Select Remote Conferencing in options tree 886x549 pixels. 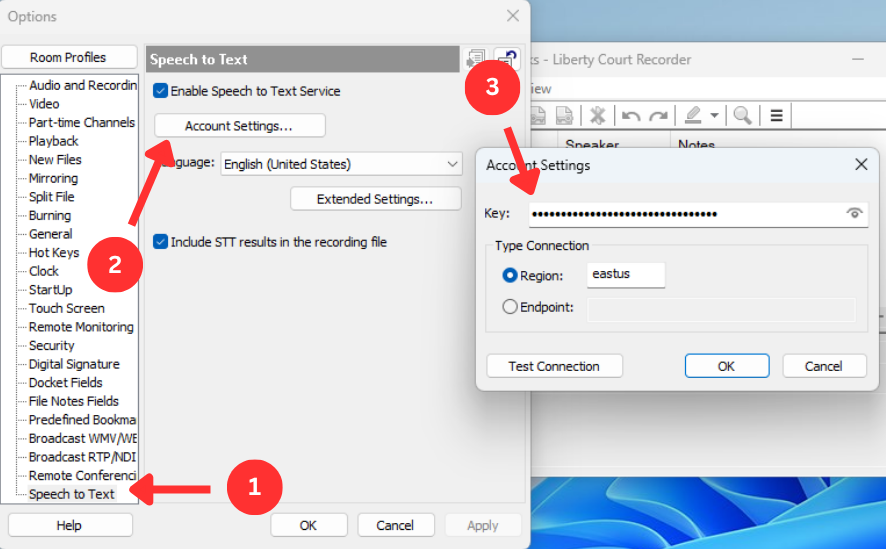point(82,475)
